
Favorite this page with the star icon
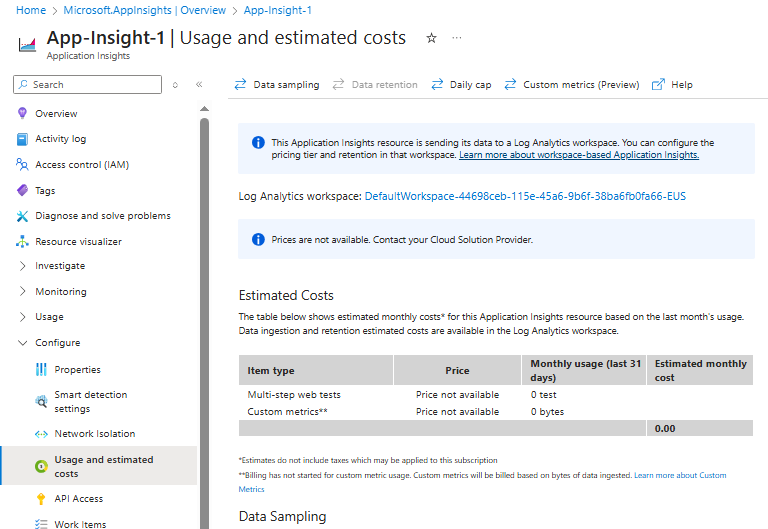point(431,38)
